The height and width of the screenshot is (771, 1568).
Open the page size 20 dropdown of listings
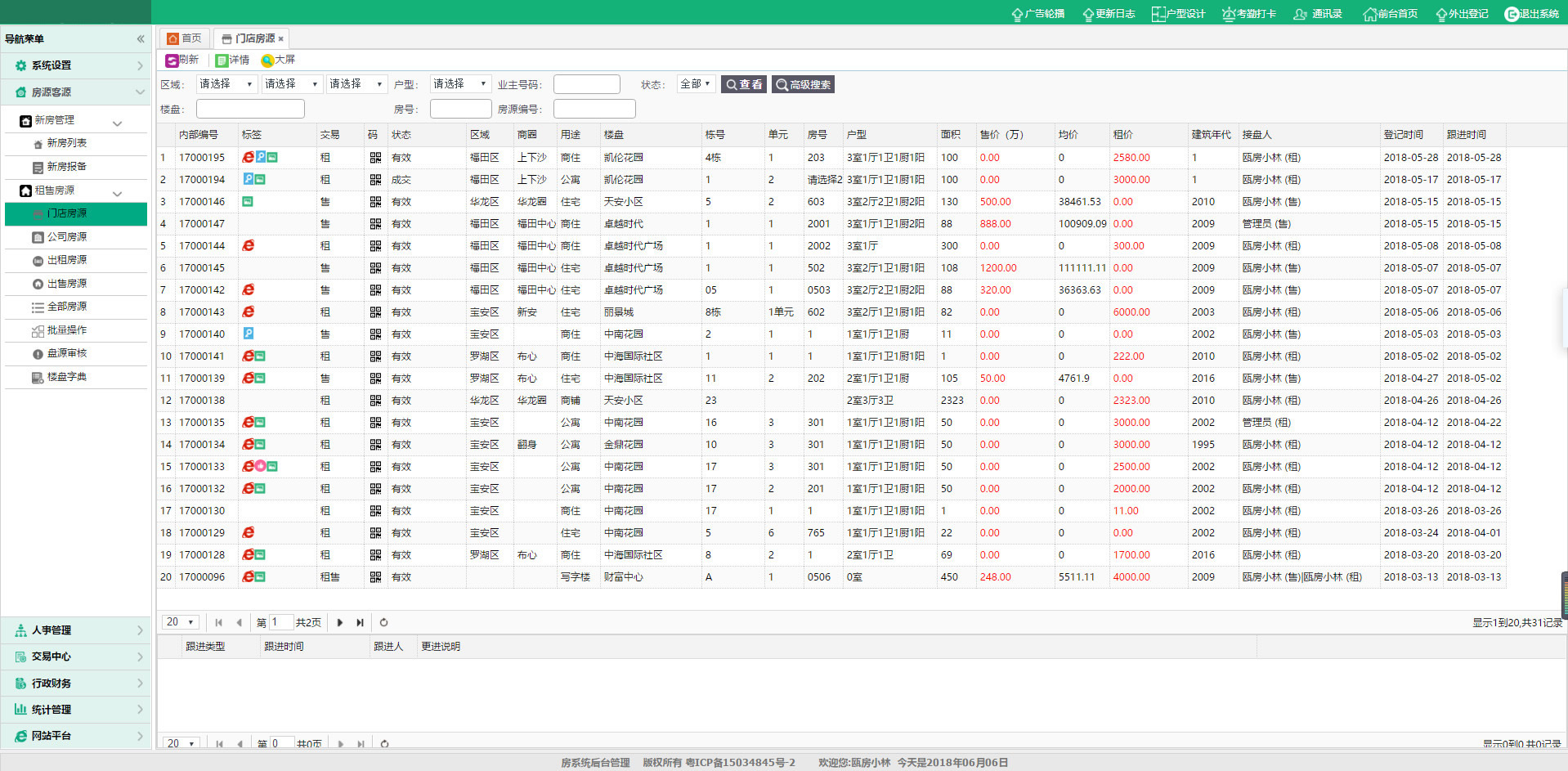point(181,622)
